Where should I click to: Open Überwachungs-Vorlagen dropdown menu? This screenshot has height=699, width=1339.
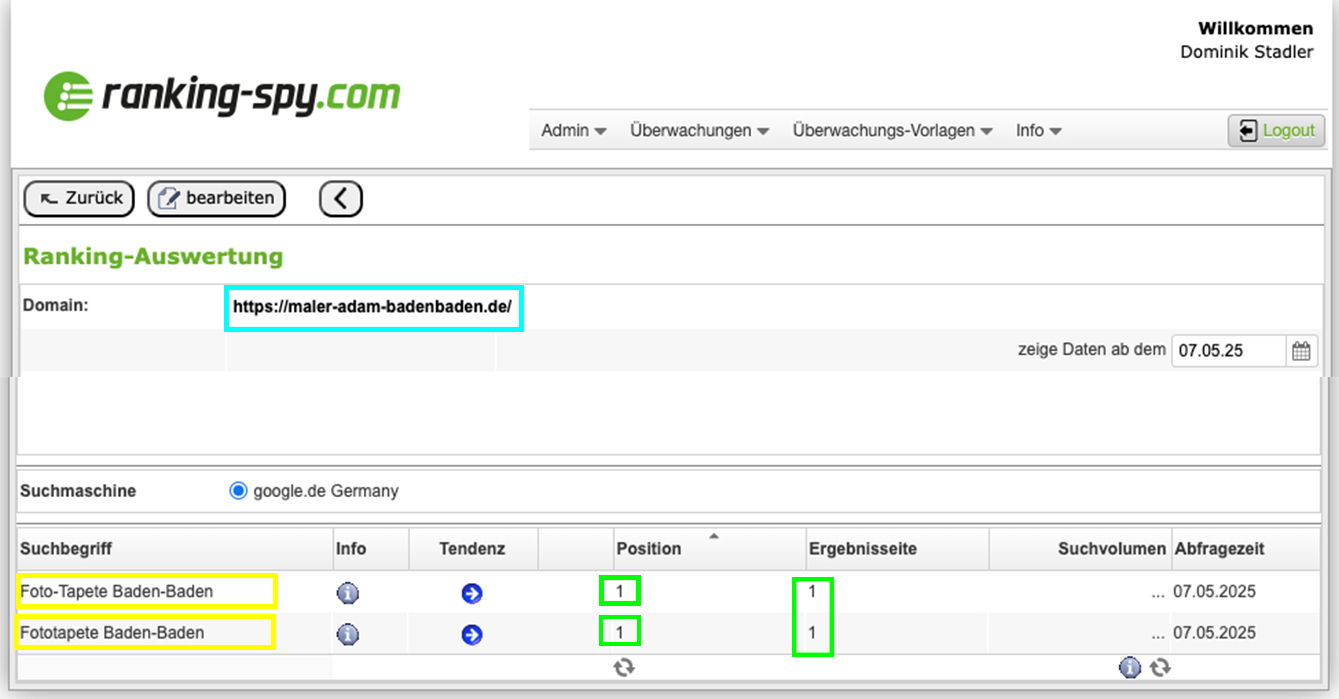pos(892,131)
